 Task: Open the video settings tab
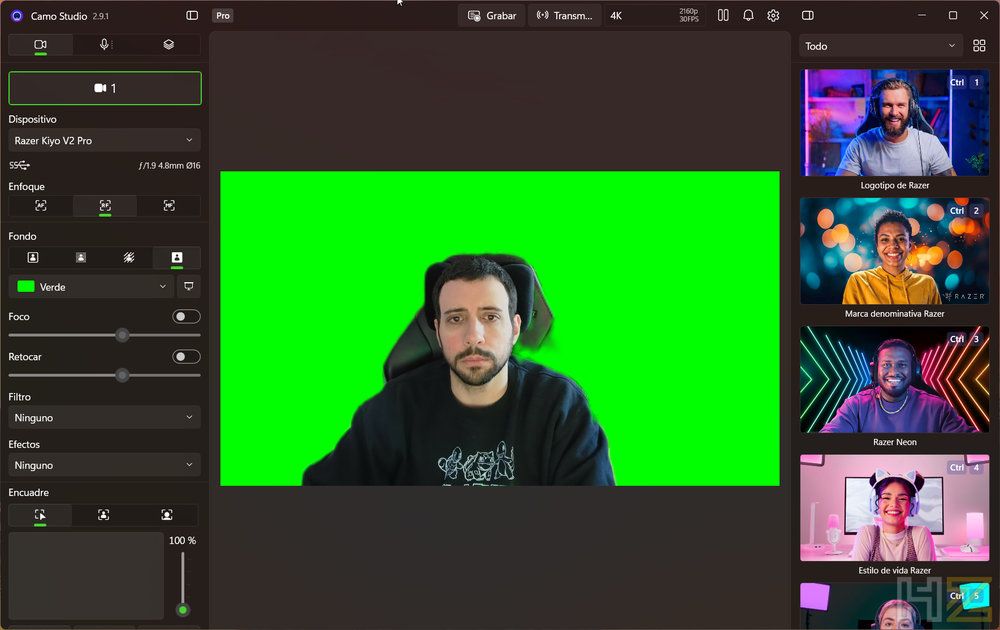40,45
